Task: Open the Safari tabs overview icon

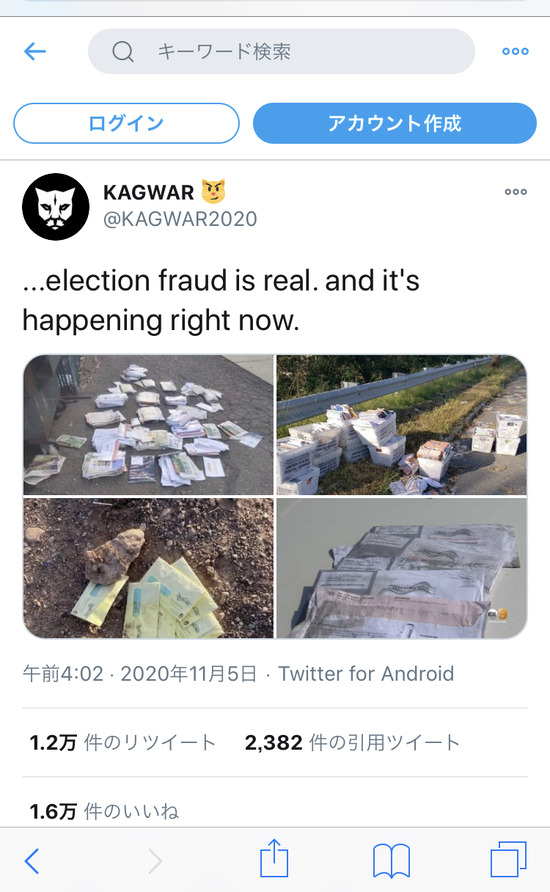Action: tap(508, 859)
